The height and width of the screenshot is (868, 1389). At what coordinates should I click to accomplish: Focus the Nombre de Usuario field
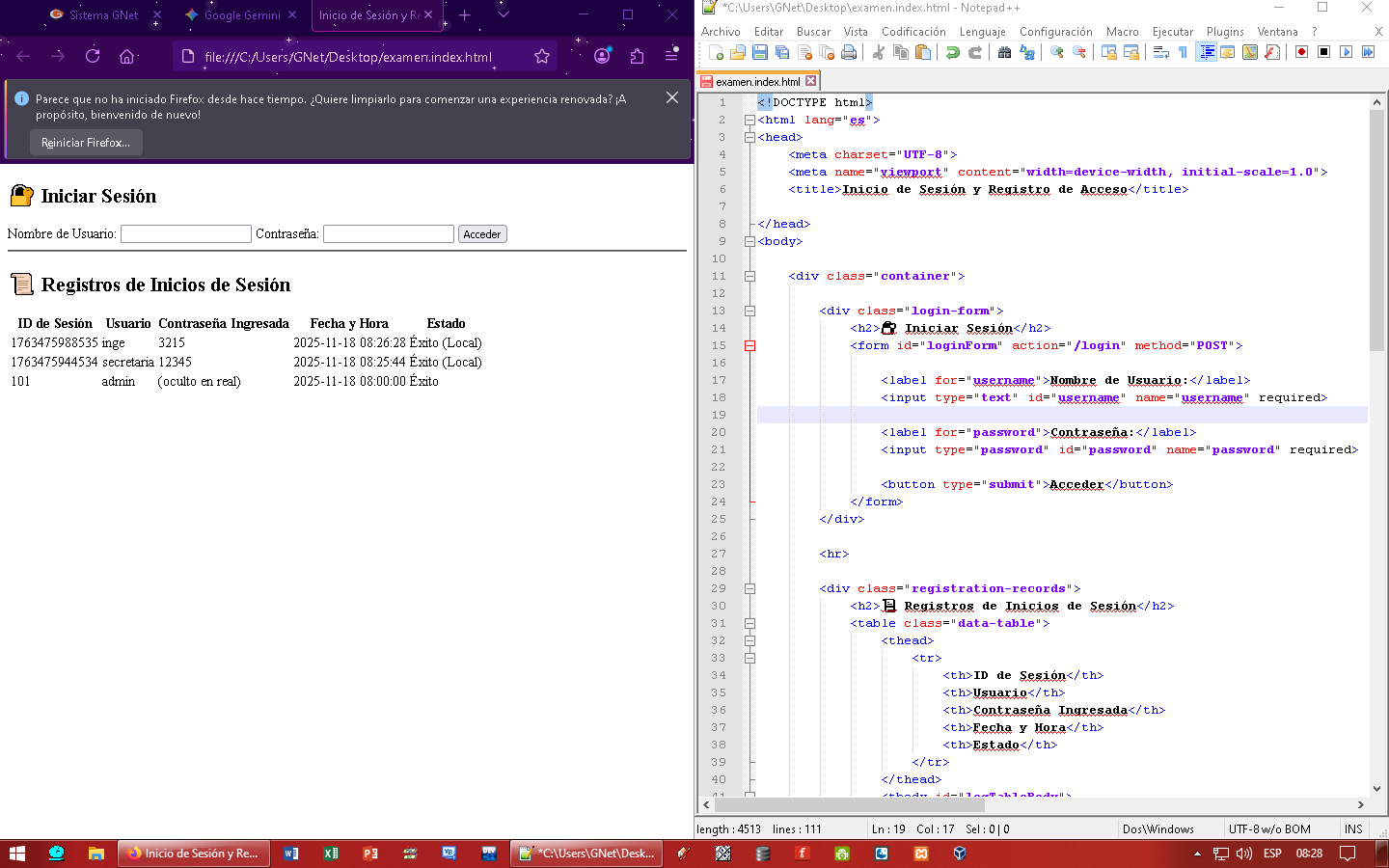(185, 234)
